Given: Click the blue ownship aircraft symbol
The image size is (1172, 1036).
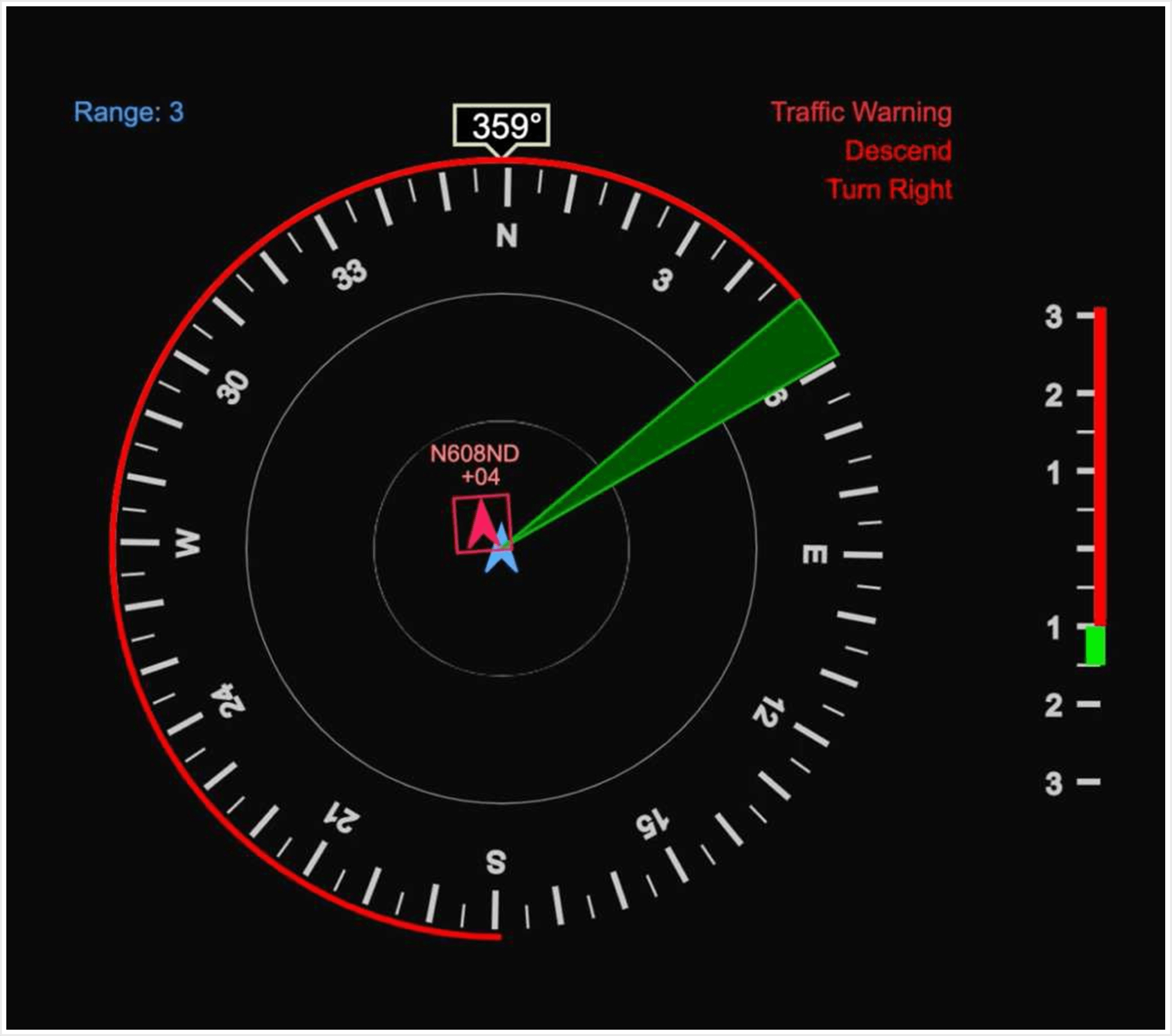Looking at the screenshot, I should (501, 549).
